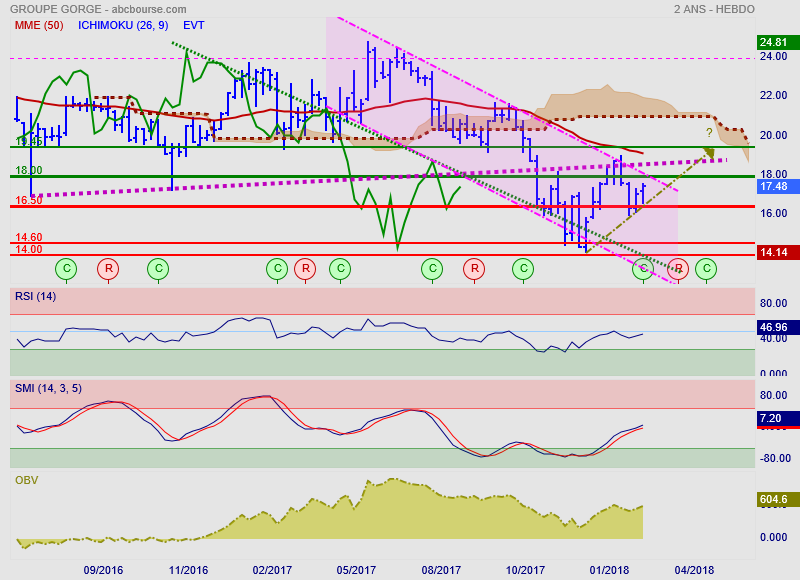This screenshot has width=800, height=580.
Task: Click the 01/2018 date axis label
Action: point(609,570)
